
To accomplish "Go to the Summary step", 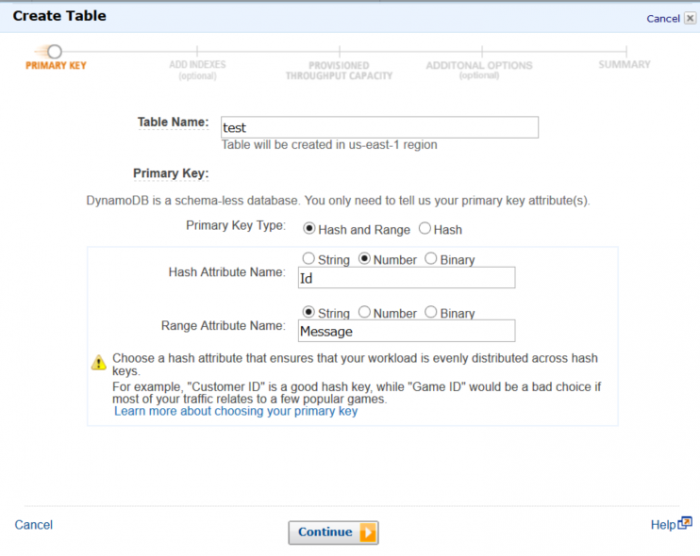I will pos(624,64).
